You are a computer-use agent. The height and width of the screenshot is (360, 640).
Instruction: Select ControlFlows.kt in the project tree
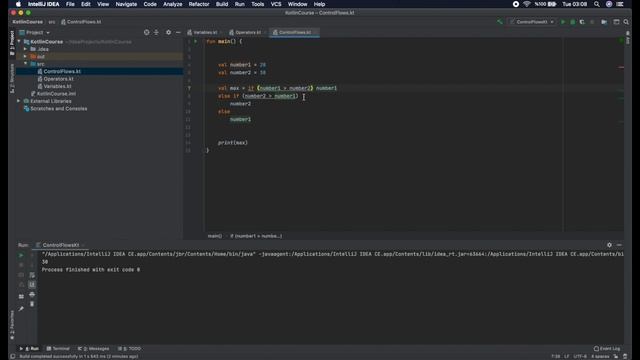pos(62,71)
